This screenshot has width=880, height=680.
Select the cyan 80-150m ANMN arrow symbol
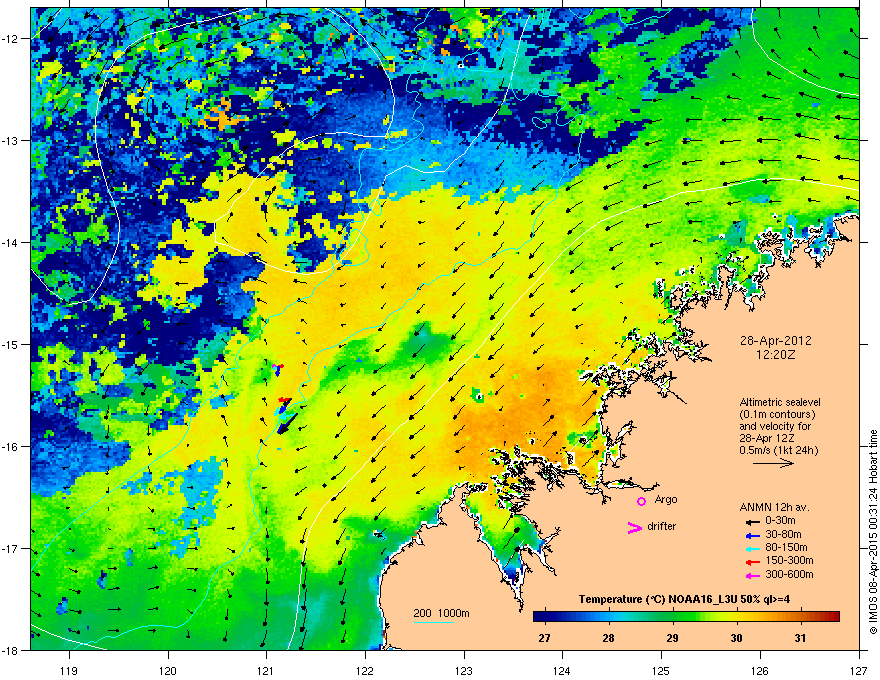751,548
